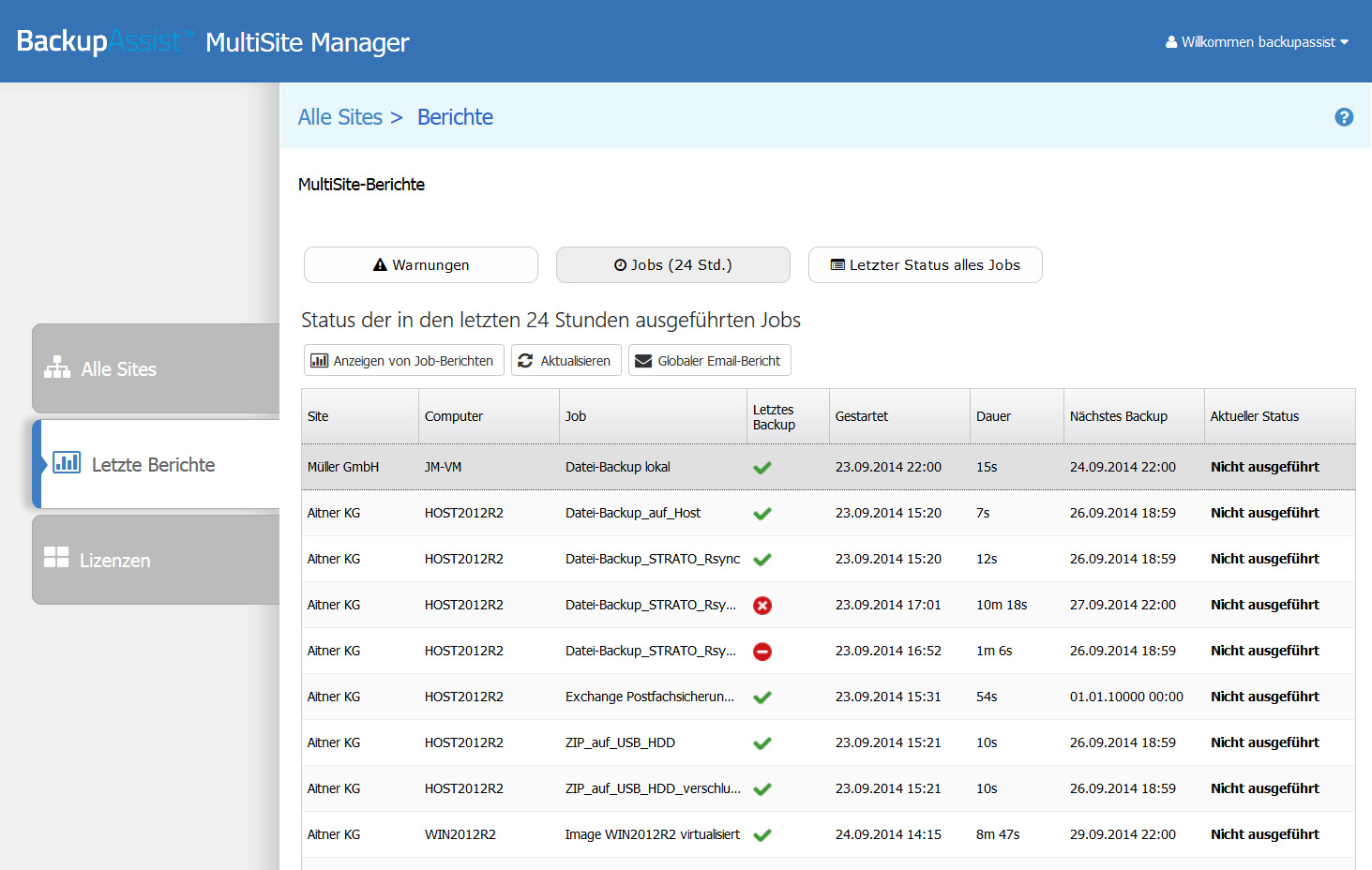
Task: Open the Alle Sites sidebar item
Action: (x=156, y=368)
